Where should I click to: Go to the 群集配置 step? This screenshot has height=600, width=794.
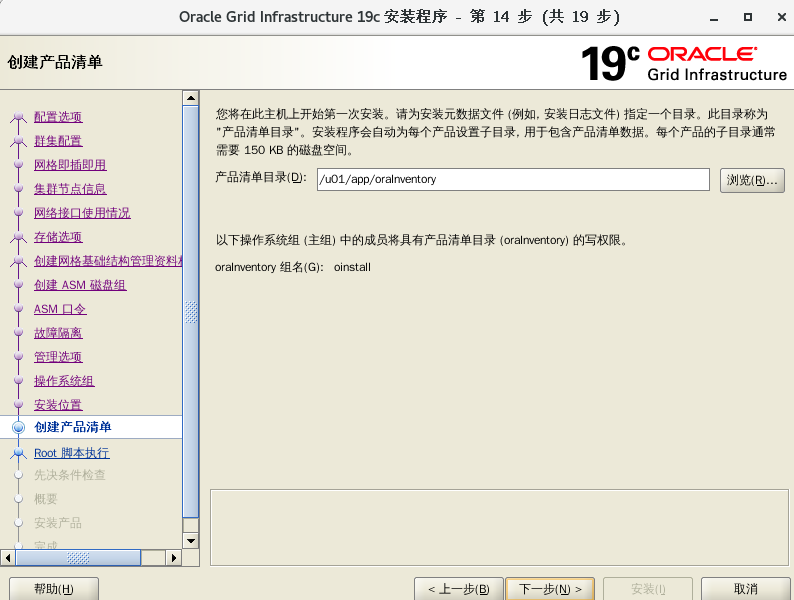click(x=58, y=141)
